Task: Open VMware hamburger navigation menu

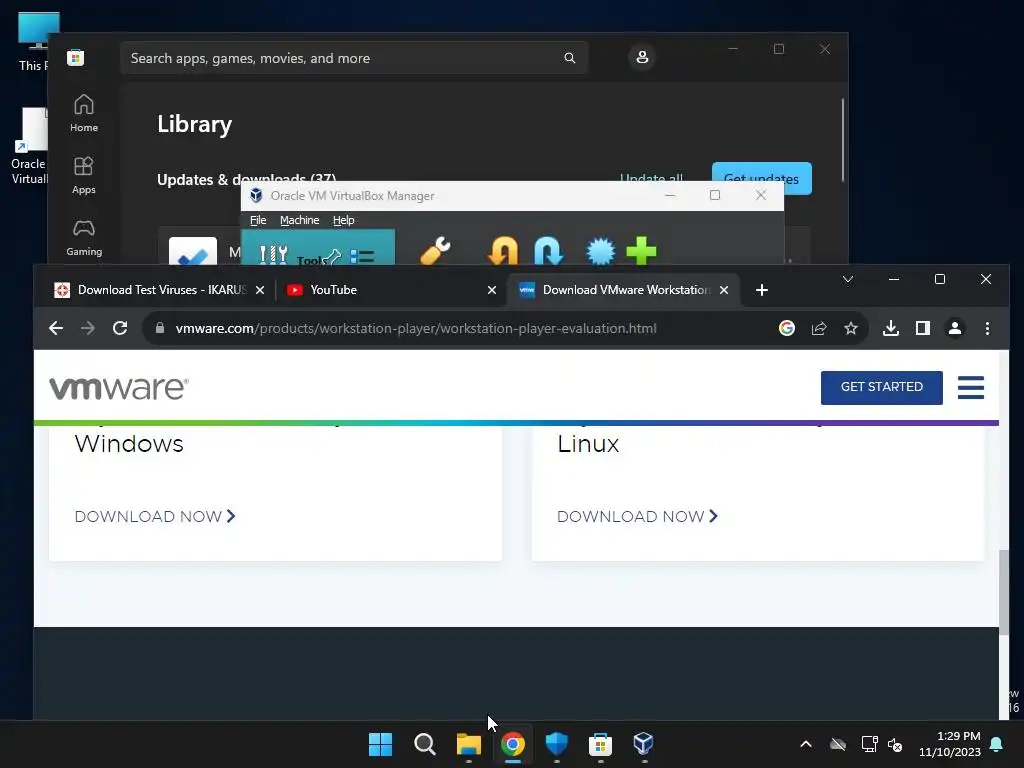Action: coord(970,387)
